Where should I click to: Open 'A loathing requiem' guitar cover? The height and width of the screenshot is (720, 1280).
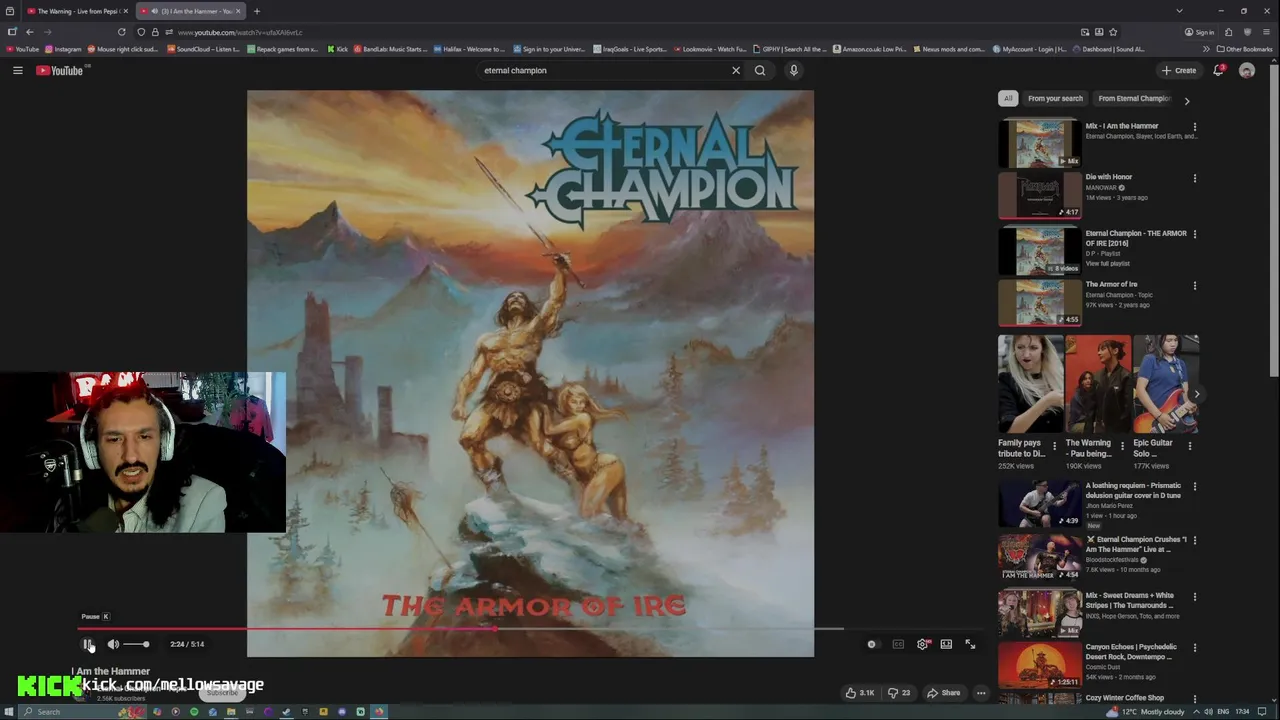coord(1040,504)
